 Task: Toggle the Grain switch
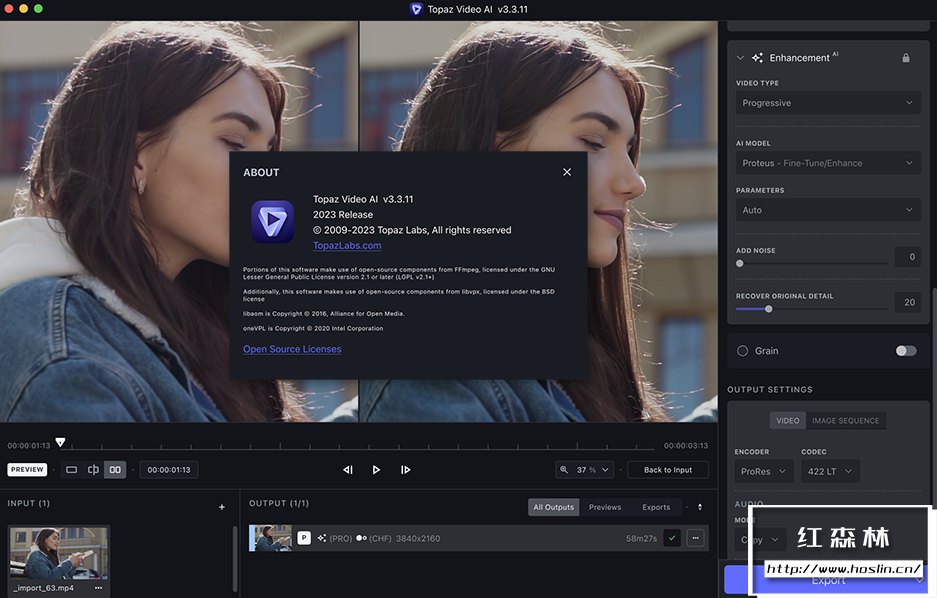pos(906,351)
